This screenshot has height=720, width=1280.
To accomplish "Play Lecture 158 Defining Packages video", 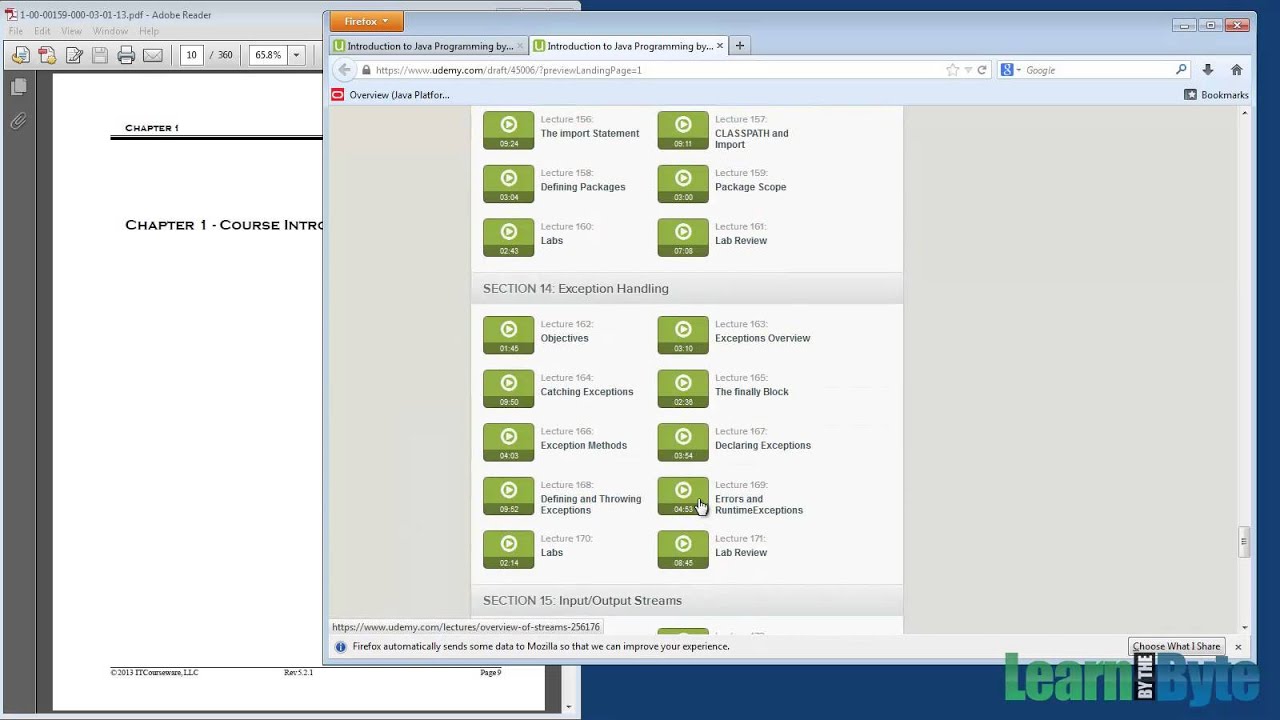I will point(509,184).
